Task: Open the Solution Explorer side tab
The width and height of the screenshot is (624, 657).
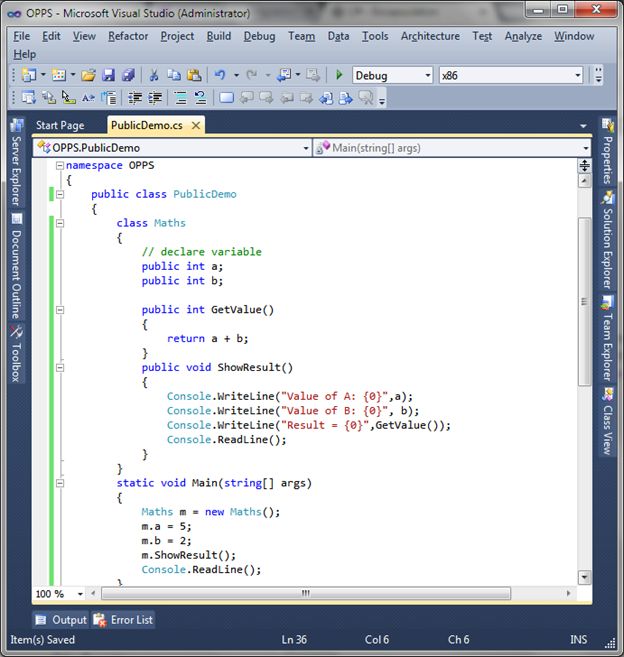Action: coord(608,239)
